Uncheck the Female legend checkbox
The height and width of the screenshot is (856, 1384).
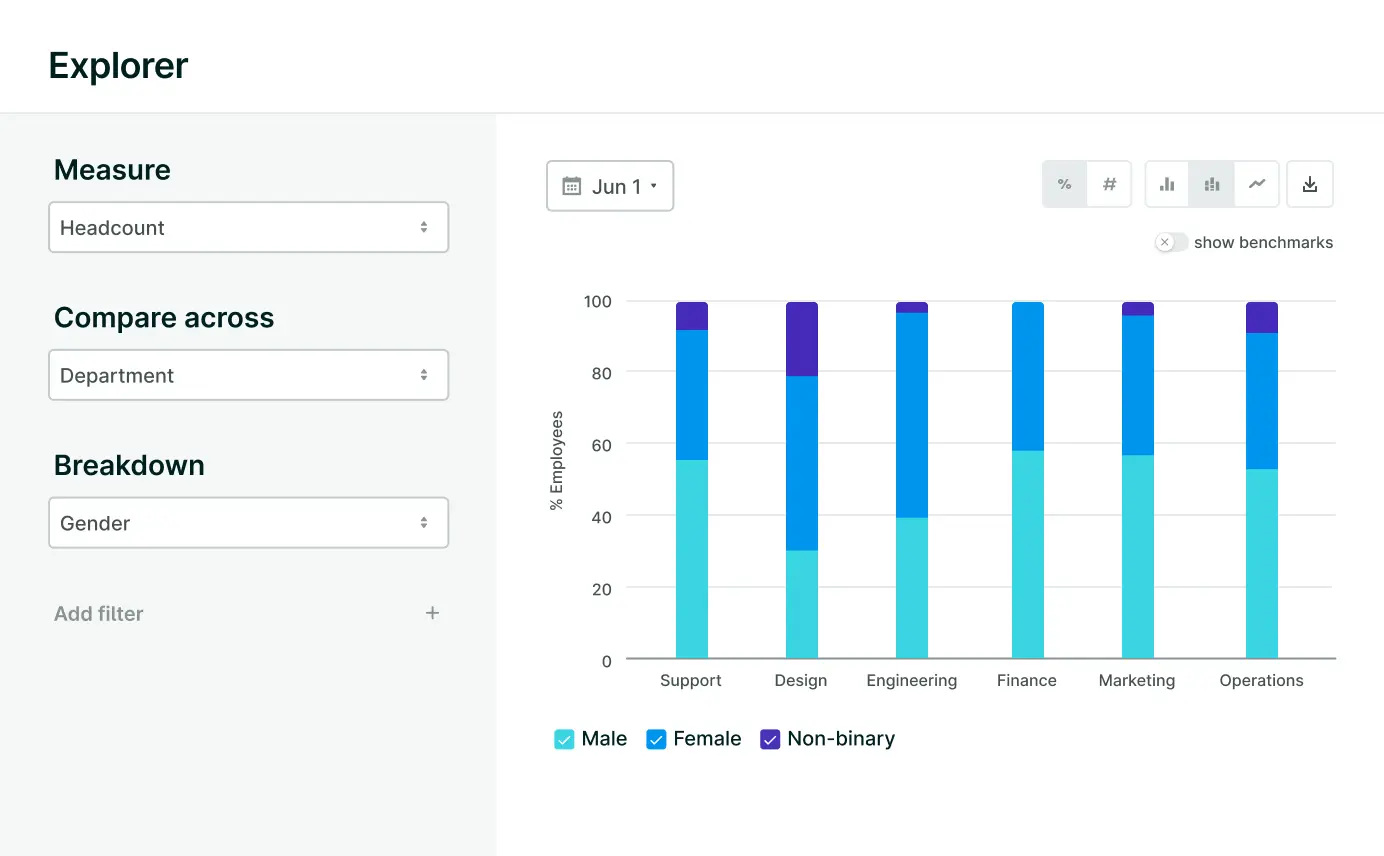click(656, 739)
